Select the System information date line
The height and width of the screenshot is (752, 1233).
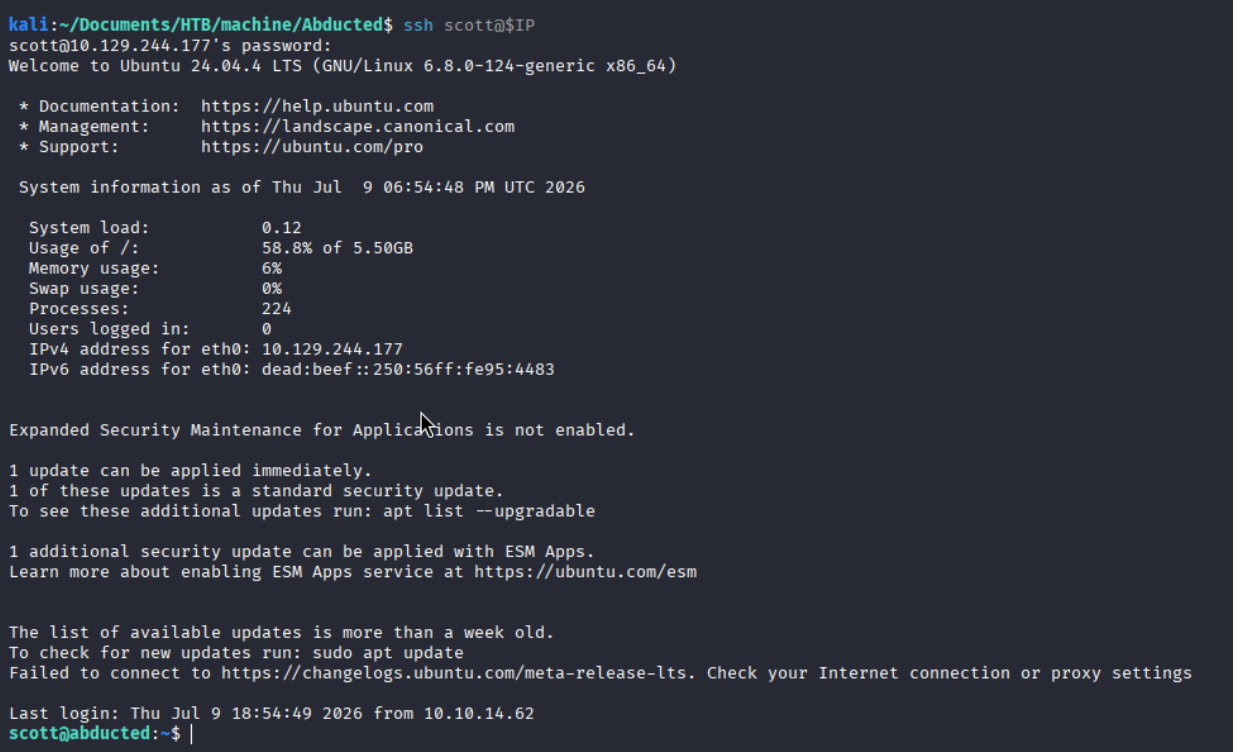(x=302, y=187)
